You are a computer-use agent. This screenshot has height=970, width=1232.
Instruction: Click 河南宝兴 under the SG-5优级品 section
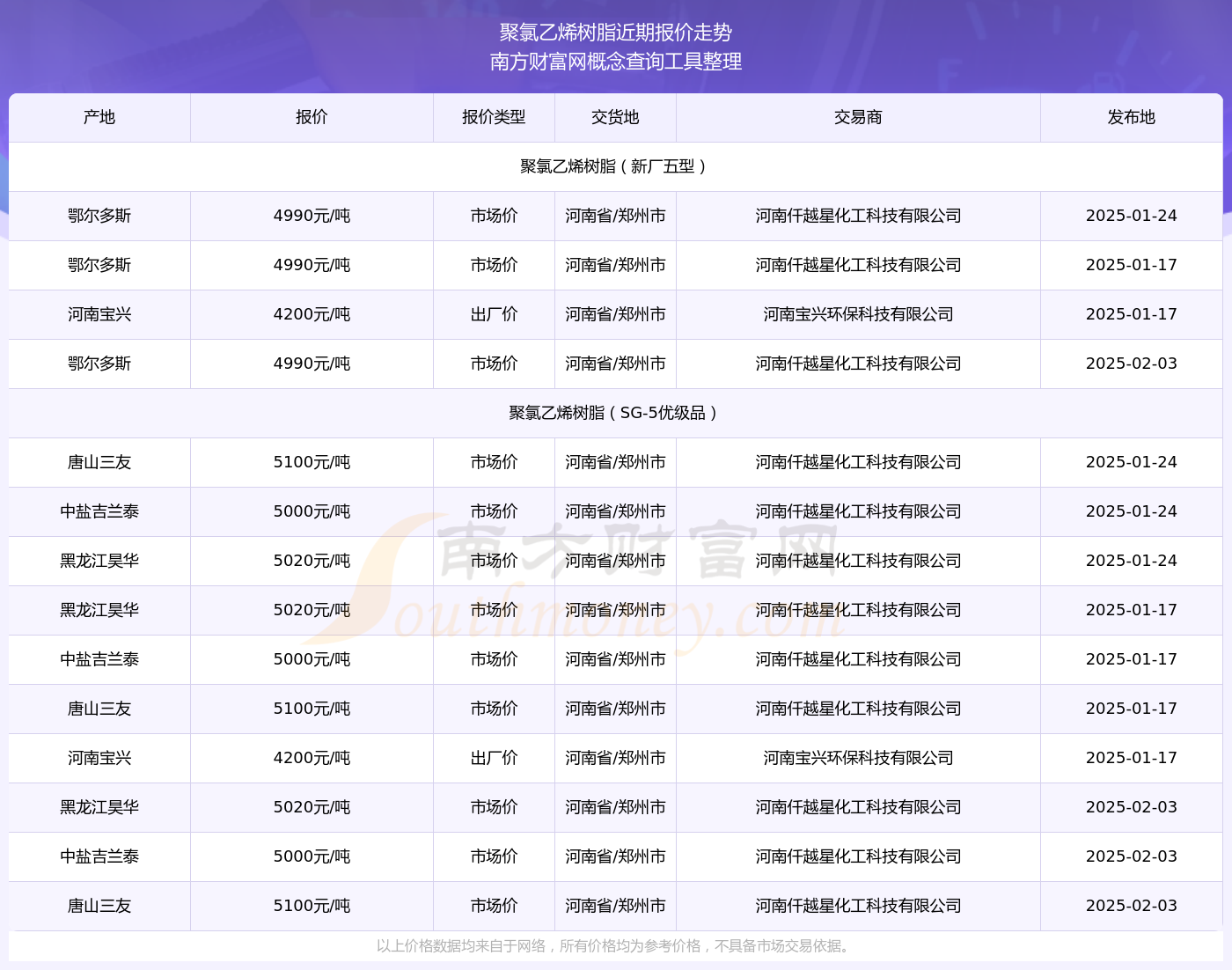coord(99,758)
